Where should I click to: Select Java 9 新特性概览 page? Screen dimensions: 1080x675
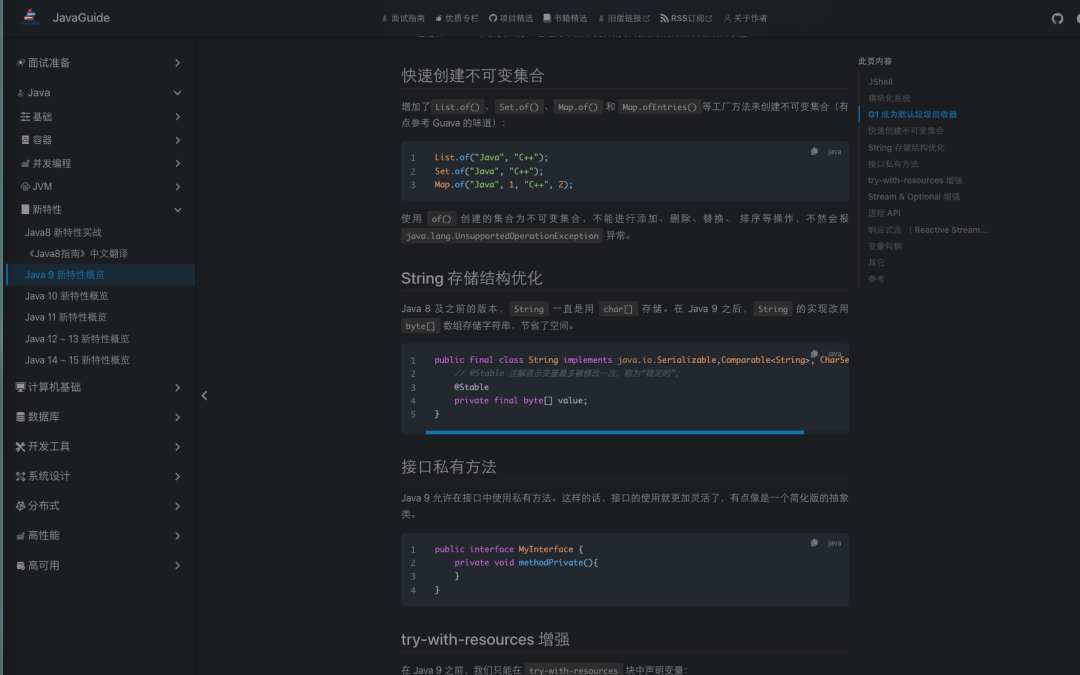100,275
